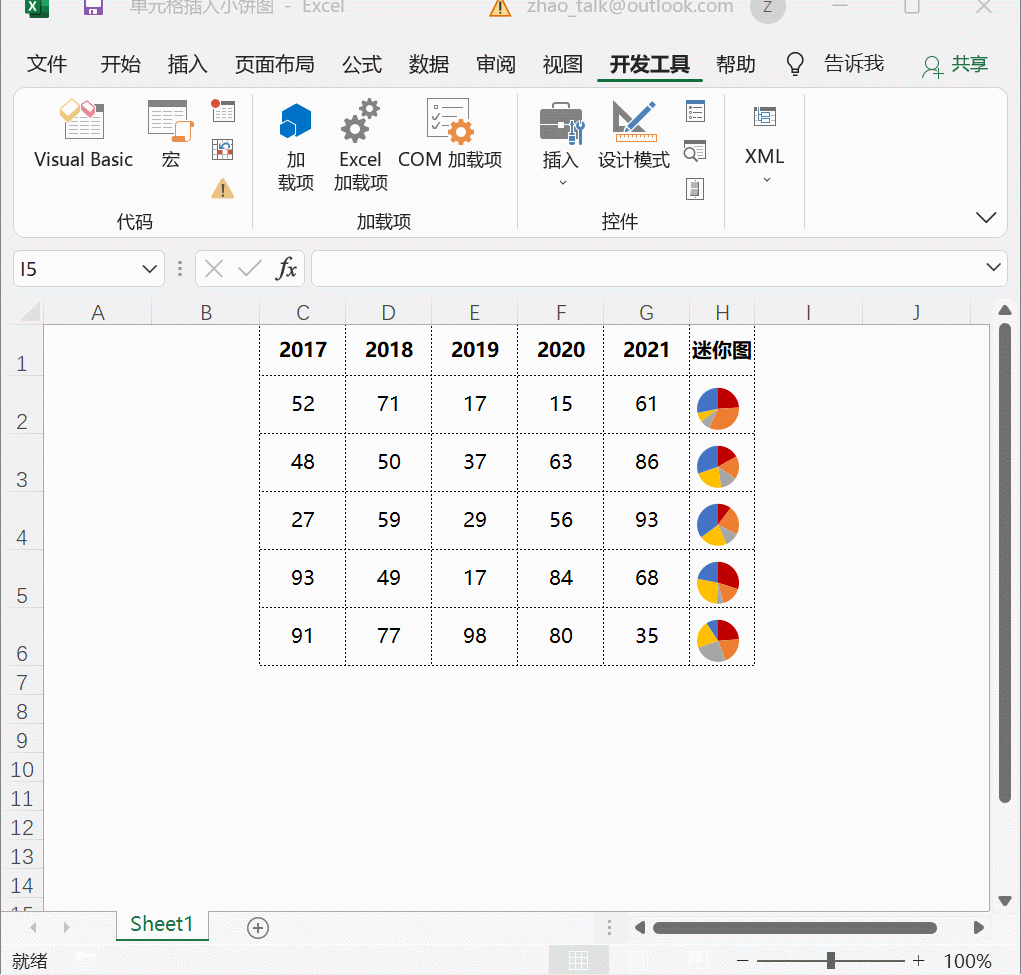The height and width of the screenshot is (975, 1021).
Task: Click the Save icon in title bar
Action: pyautogui.click(x=93, y=7)
